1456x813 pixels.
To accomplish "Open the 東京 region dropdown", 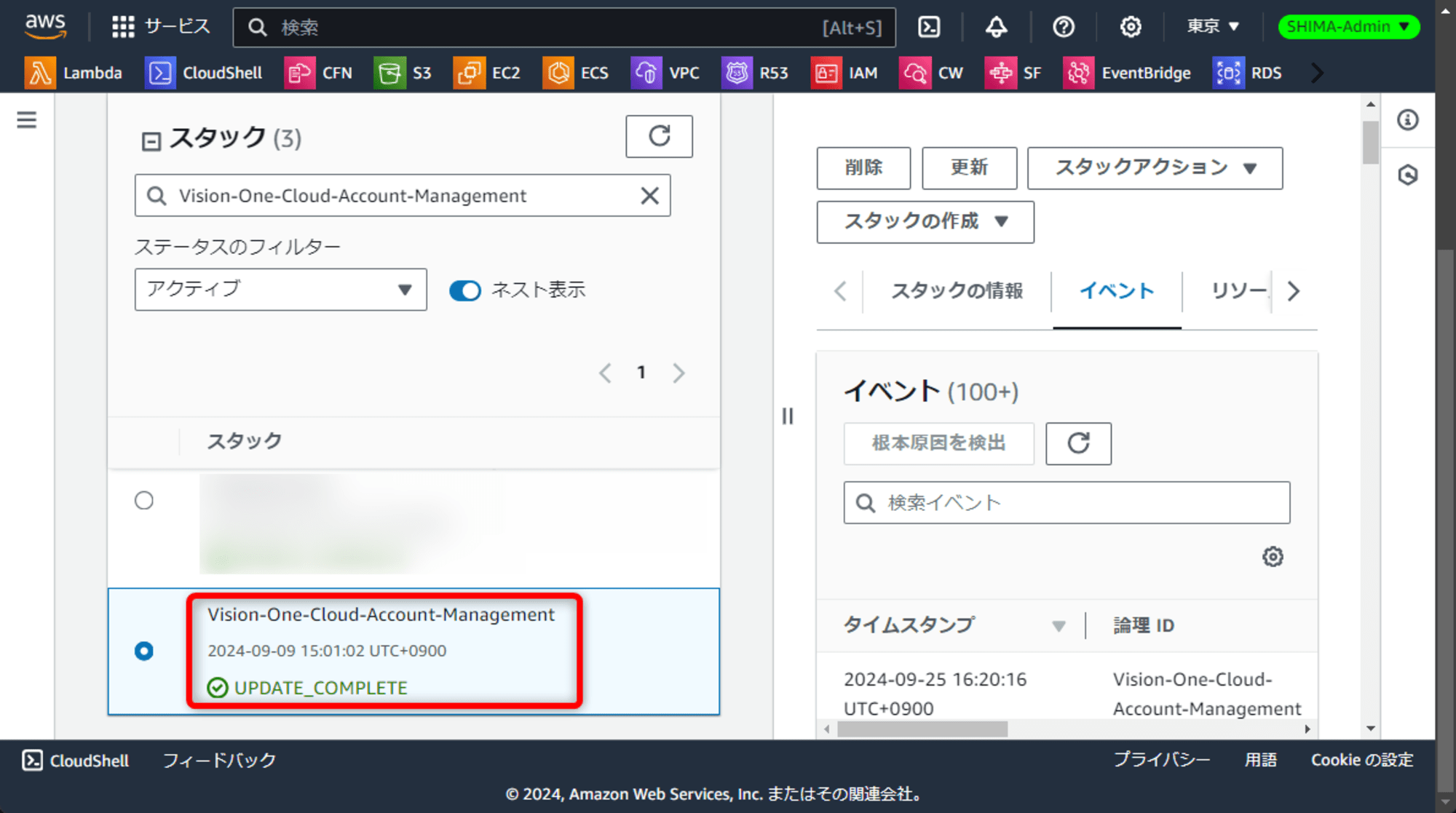I will coord(1213,27).
